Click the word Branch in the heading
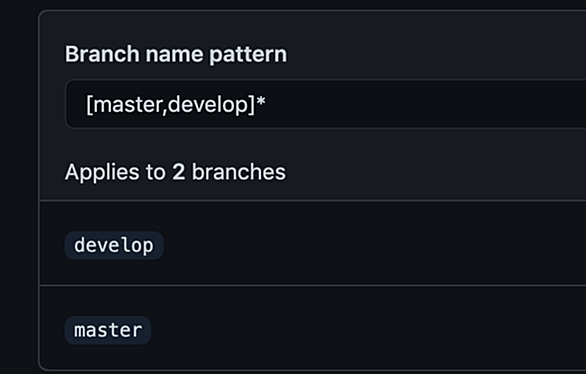 (x=102, y=54)
